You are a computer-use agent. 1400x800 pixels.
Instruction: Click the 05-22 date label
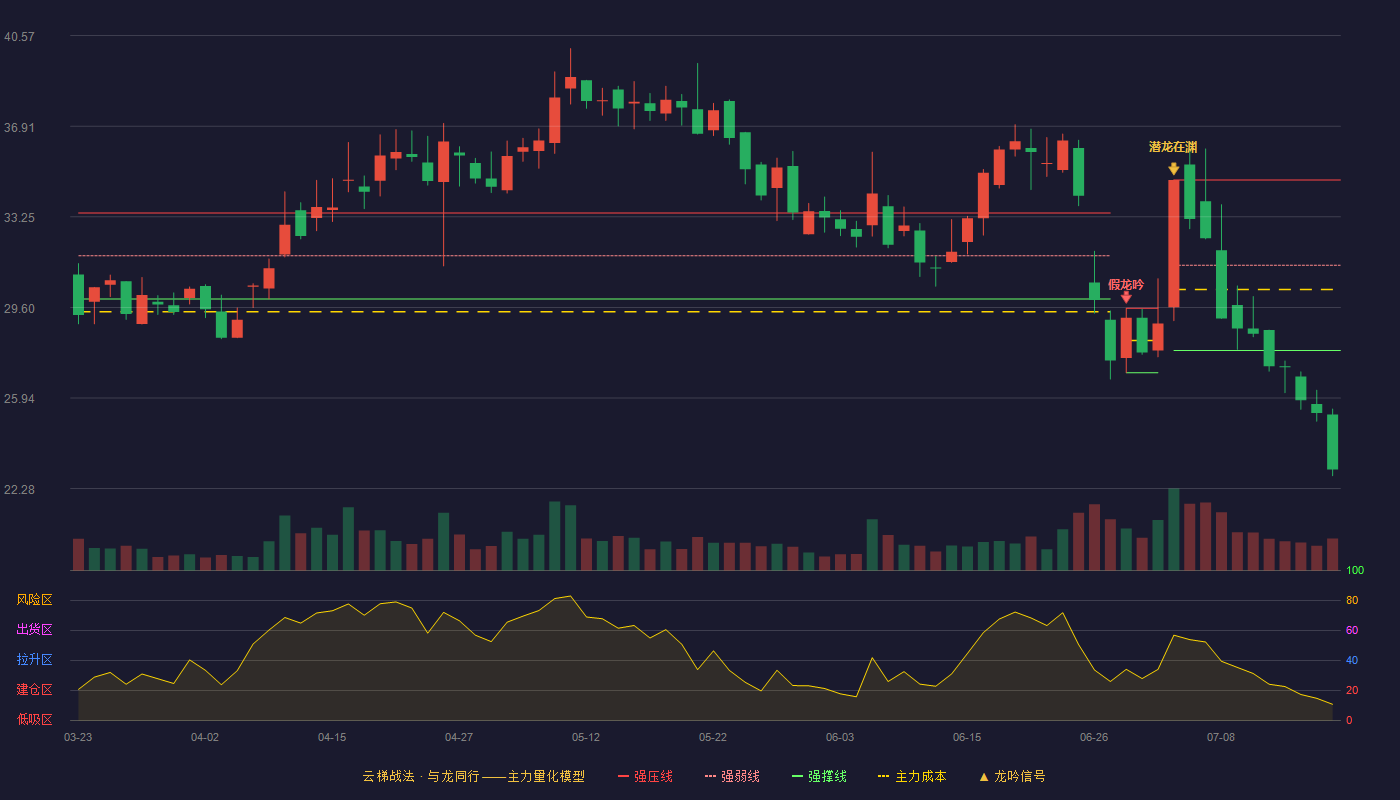click(x=713, y=737)
